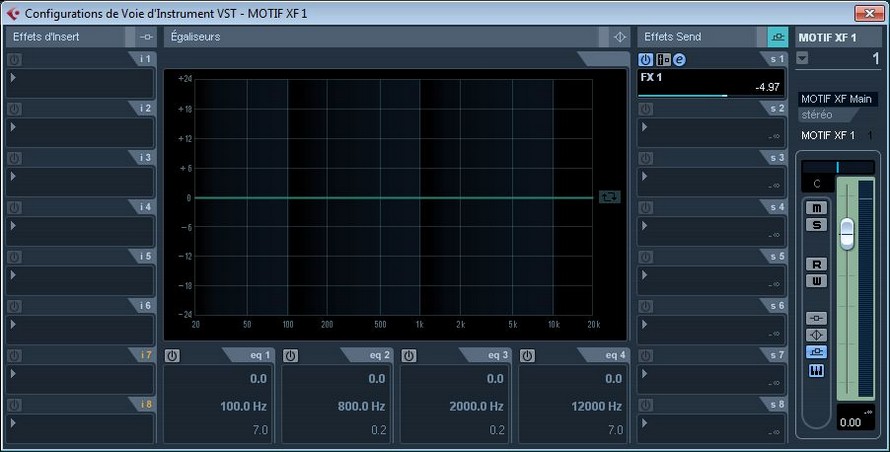The height and width of the screenshot is (452, 890).
Task: Enable the eq 1 band power button
Action: 172,355
